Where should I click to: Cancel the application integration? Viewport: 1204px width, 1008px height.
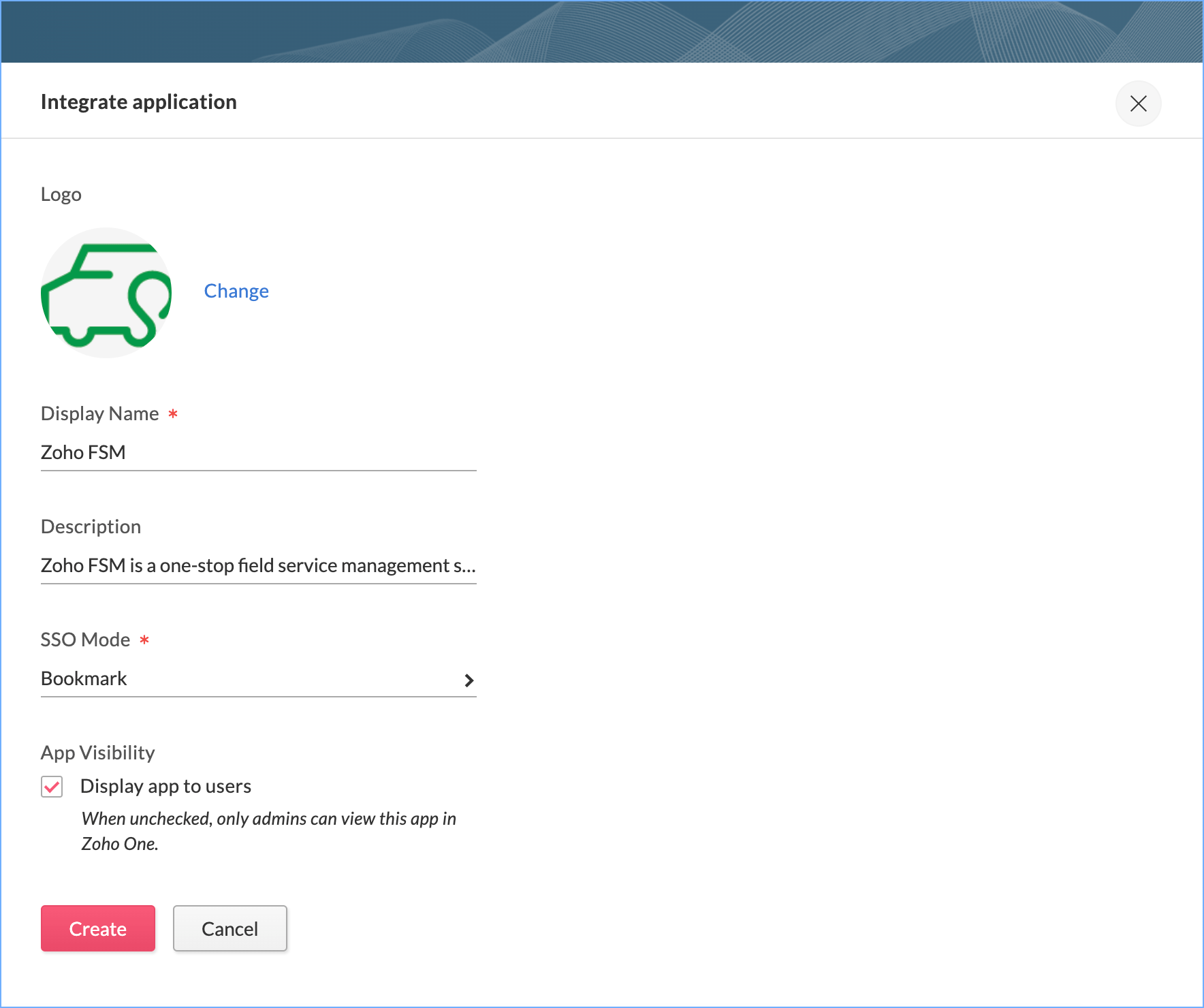pos(230,928)
